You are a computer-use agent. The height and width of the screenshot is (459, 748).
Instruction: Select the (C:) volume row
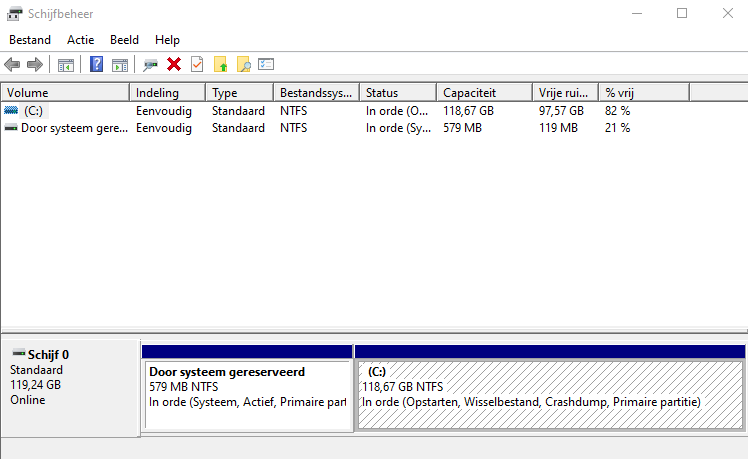tap(345, 111)
